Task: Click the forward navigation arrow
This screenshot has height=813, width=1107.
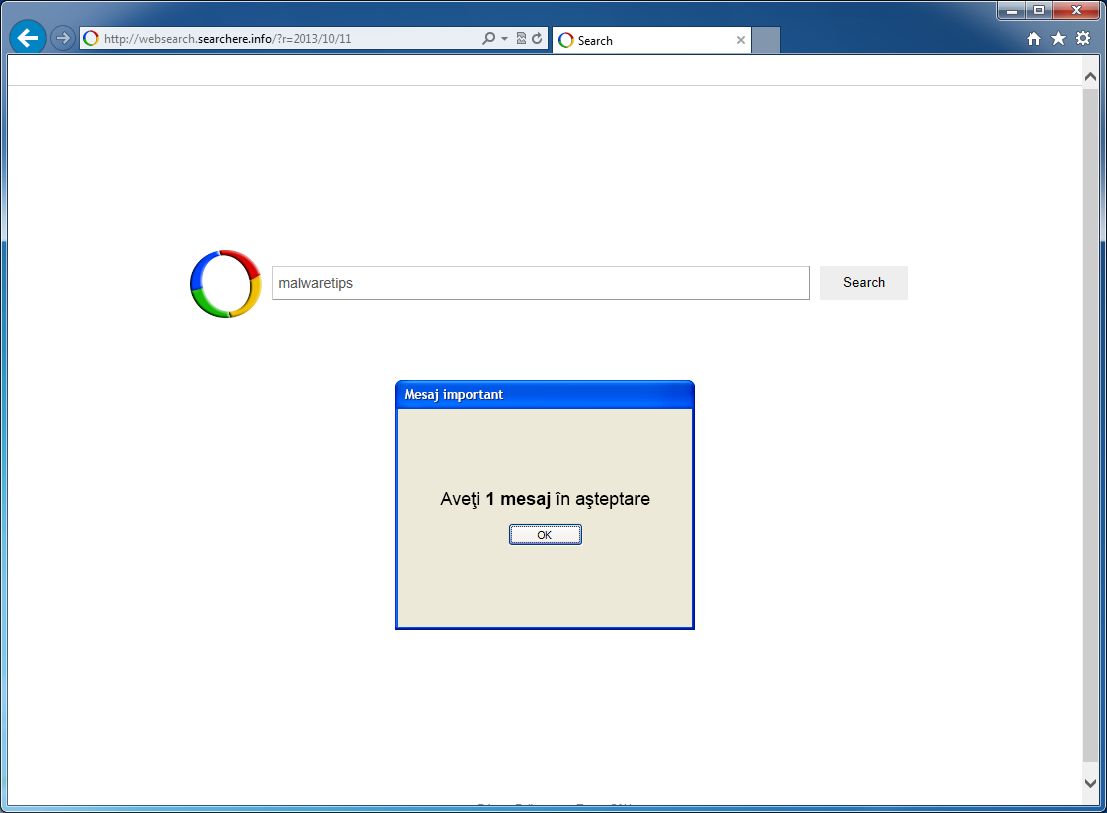Action: click(62, 37)
